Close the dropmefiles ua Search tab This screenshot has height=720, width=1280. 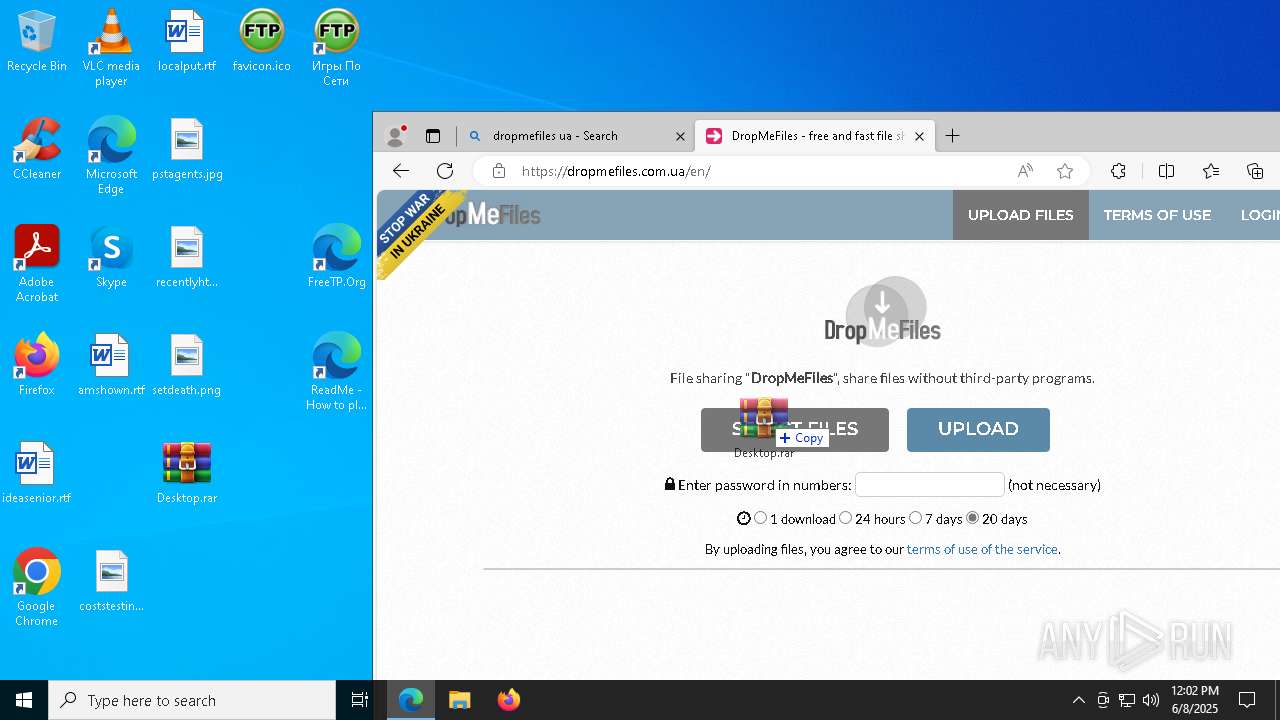(x=680, y=136)
